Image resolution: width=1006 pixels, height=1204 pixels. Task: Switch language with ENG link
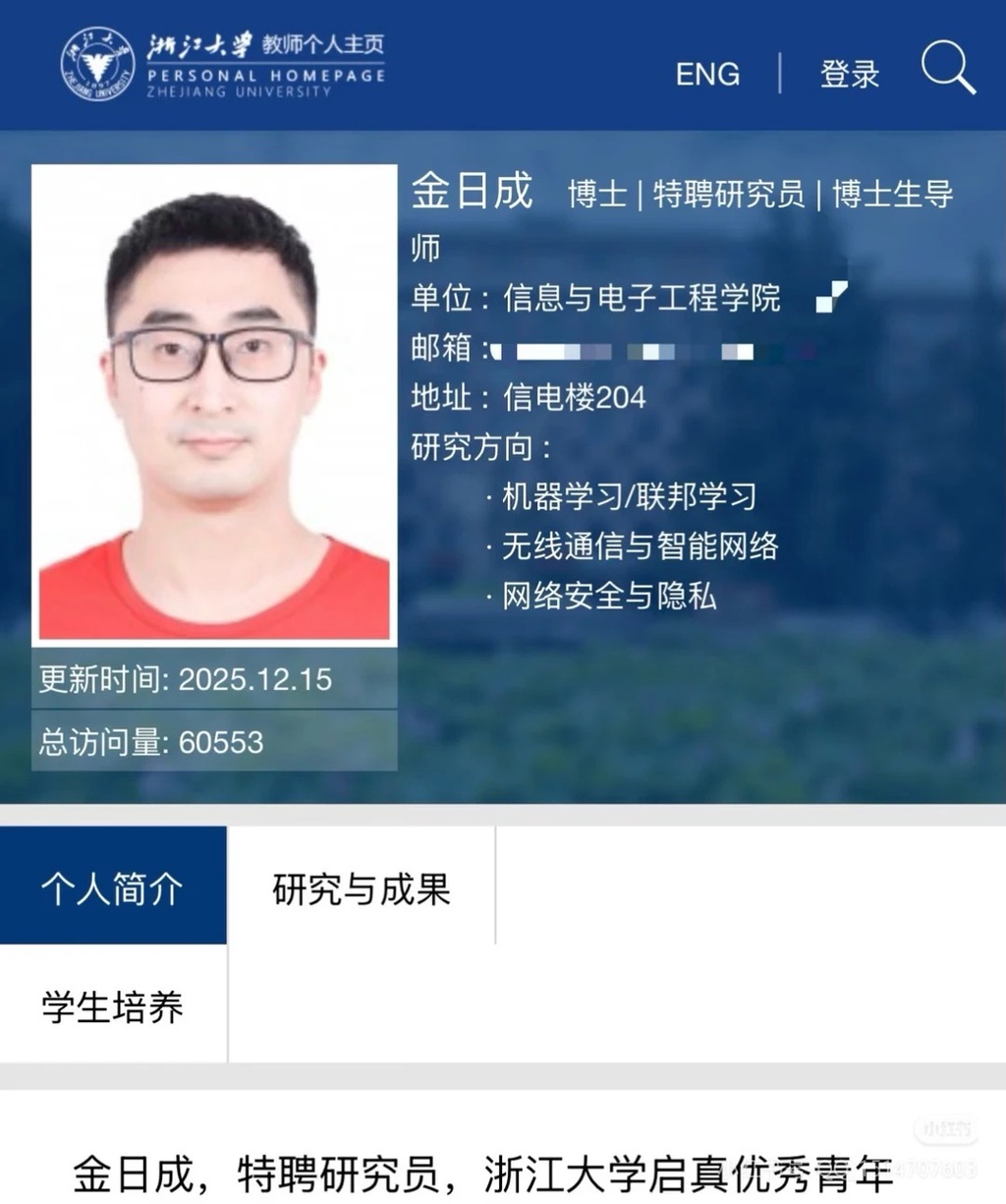pos(707,74)
